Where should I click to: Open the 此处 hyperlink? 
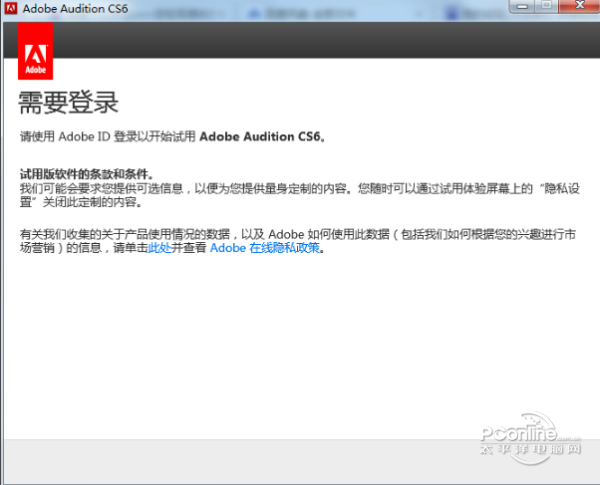160,248
